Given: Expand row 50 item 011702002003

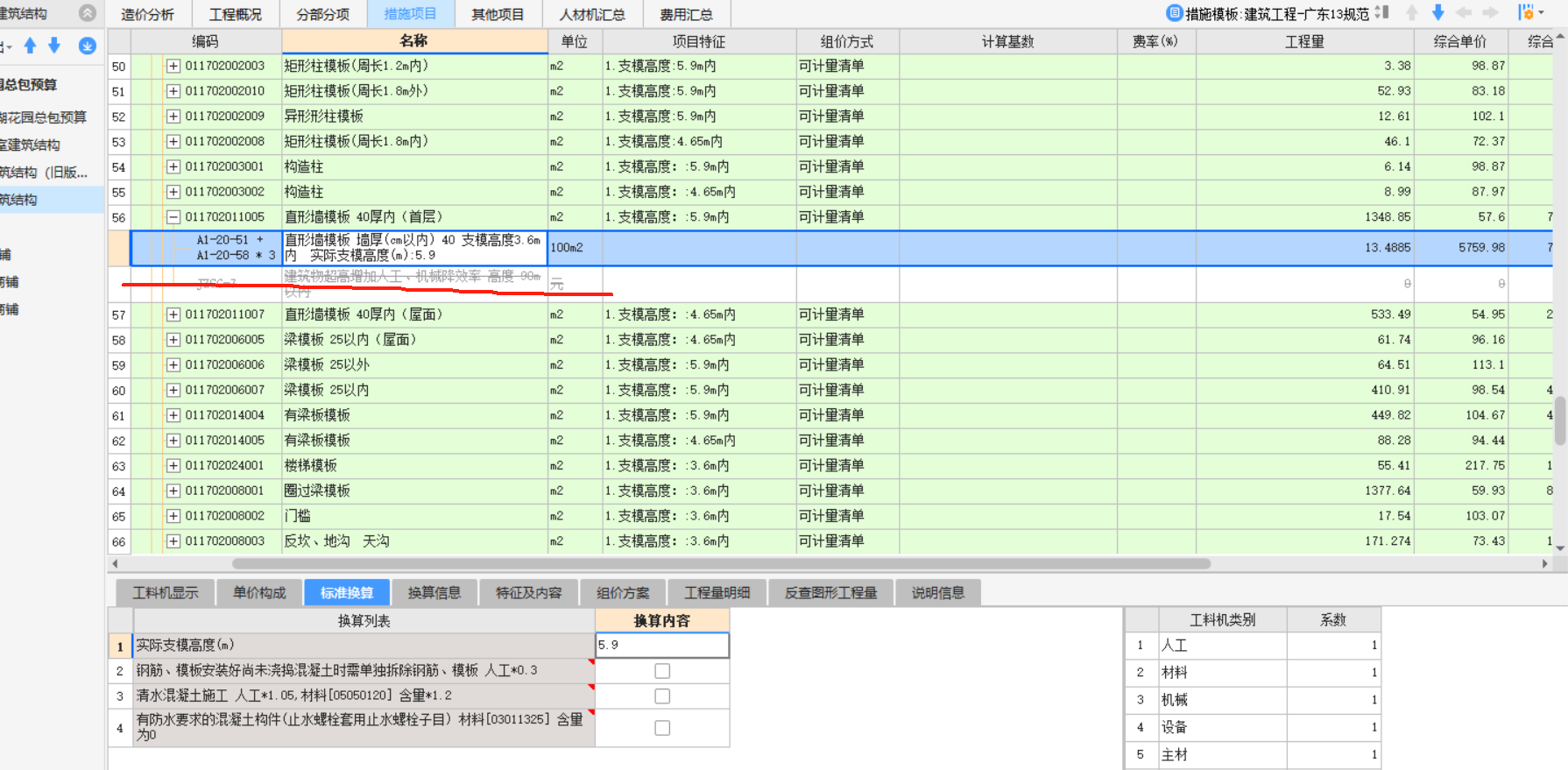Looking at the screenshot, I should tap(173, 66).
